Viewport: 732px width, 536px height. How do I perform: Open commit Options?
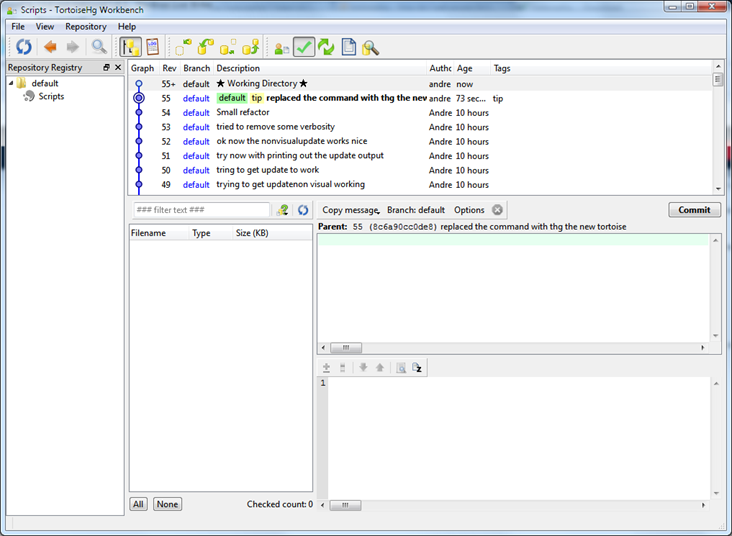click(469, 210)
